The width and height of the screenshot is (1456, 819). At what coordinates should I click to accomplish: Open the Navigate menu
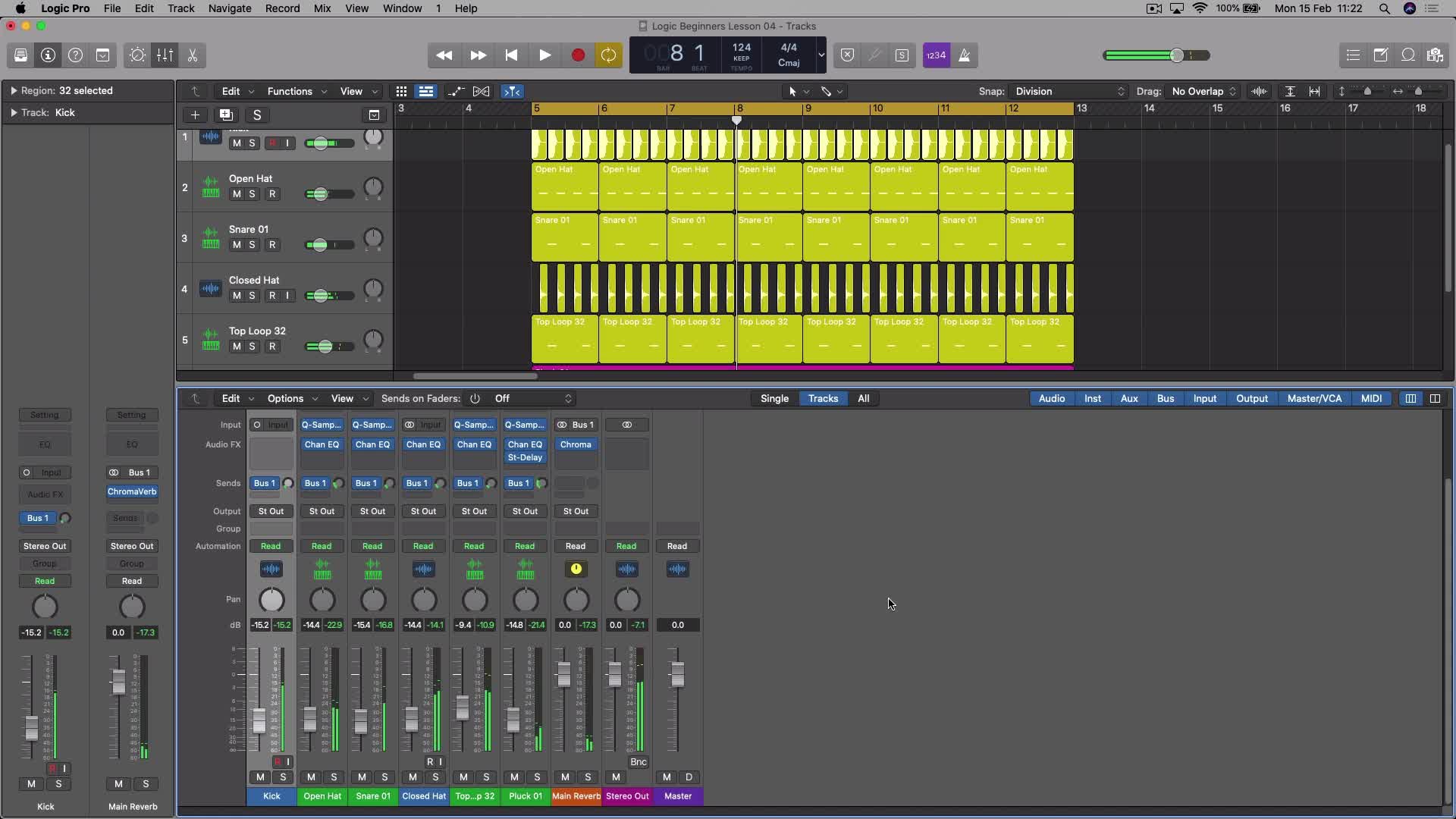point(230,8)
